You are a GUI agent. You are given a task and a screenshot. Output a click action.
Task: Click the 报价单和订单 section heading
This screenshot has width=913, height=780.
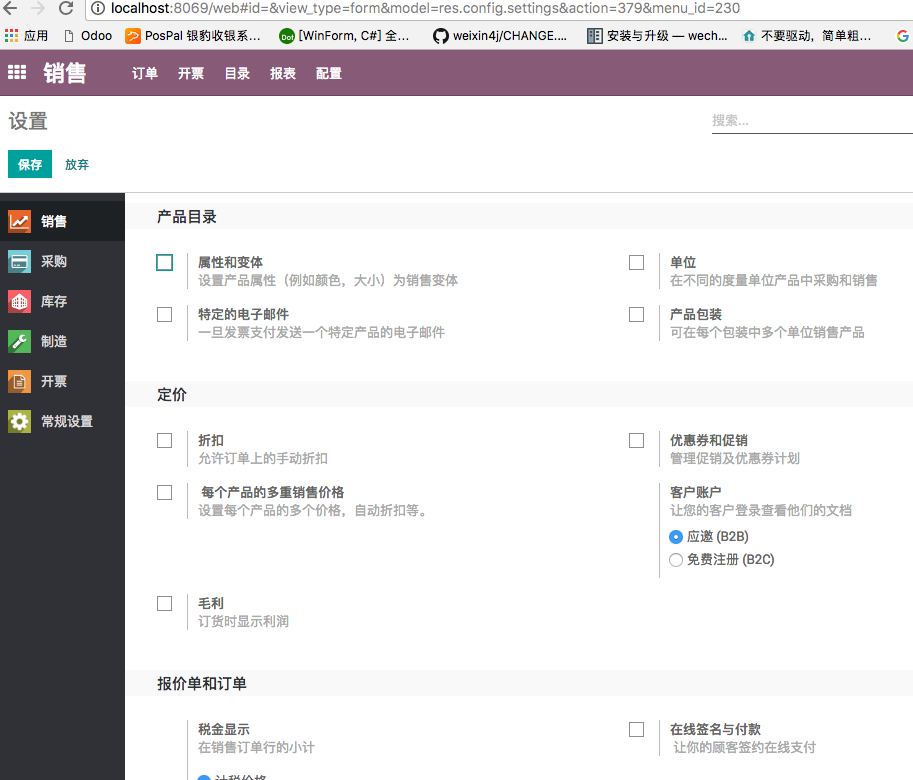[202, 683]
